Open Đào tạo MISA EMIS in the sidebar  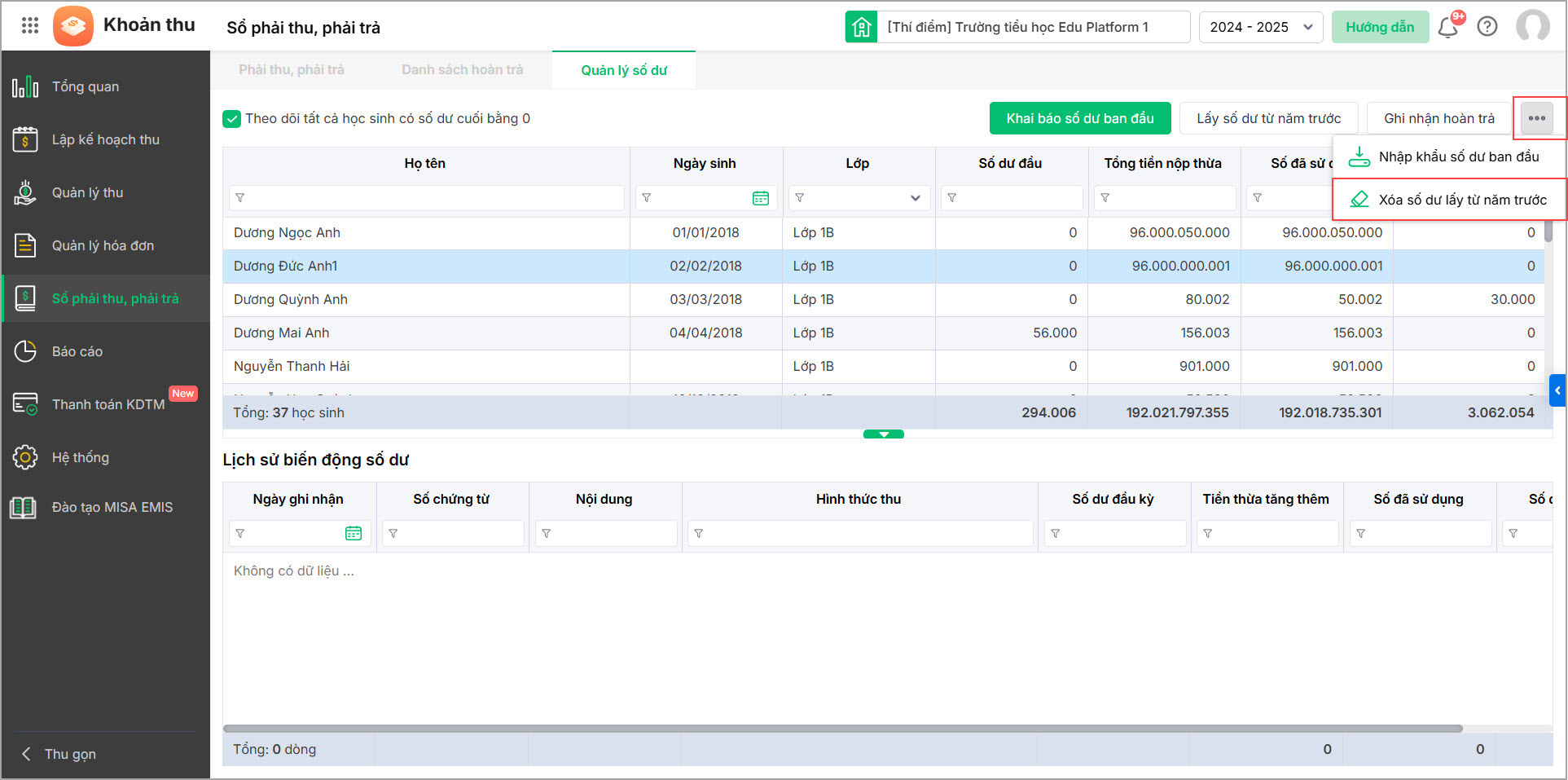coord(106,507)
